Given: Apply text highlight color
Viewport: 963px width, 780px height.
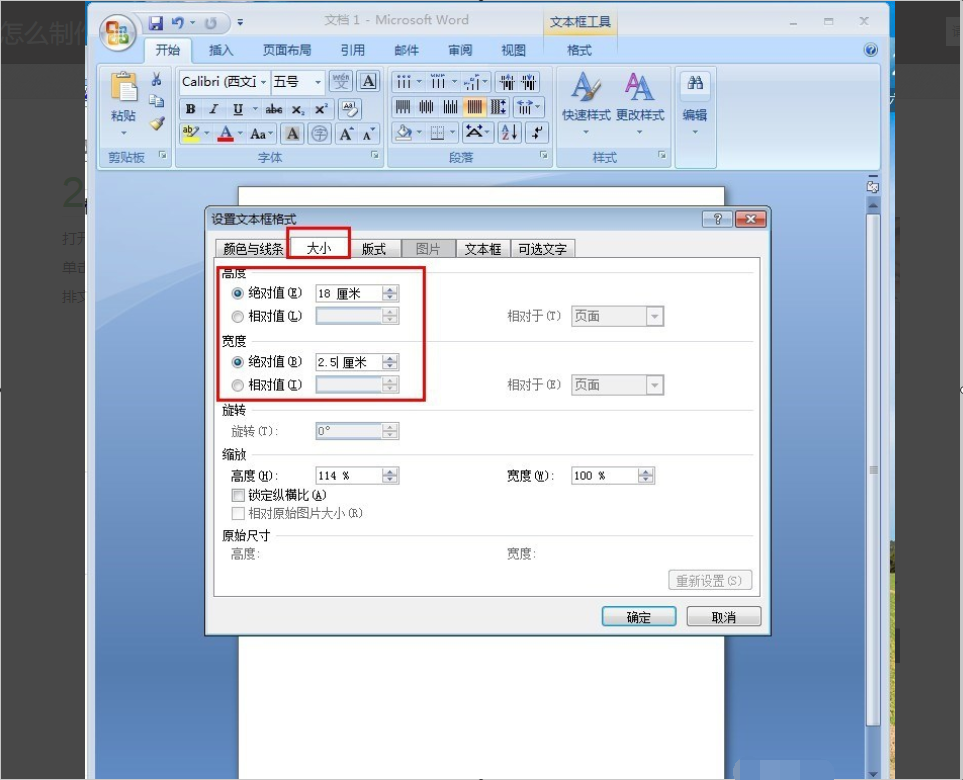Looking at the screenshot, I should tap(190, 133).
